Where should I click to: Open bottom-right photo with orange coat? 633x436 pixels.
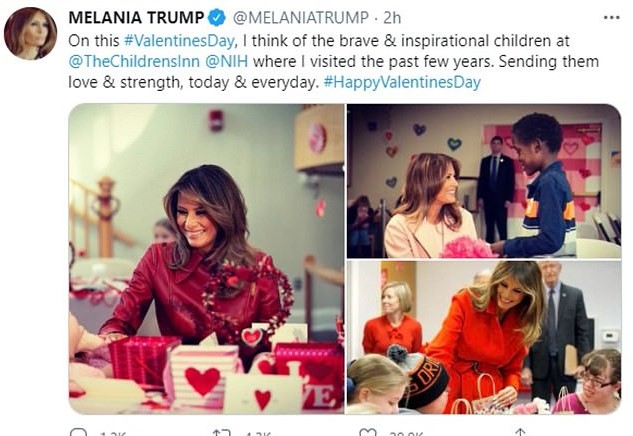point(484,337)
